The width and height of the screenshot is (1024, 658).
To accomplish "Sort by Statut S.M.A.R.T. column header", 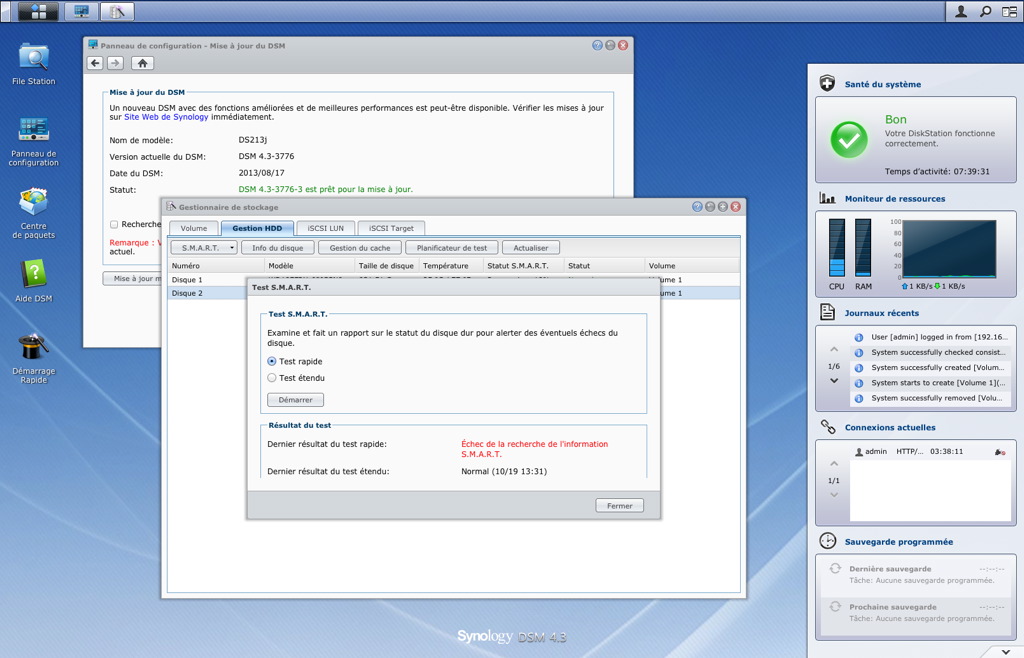I will pyautogui.click(x=524, y=266).
